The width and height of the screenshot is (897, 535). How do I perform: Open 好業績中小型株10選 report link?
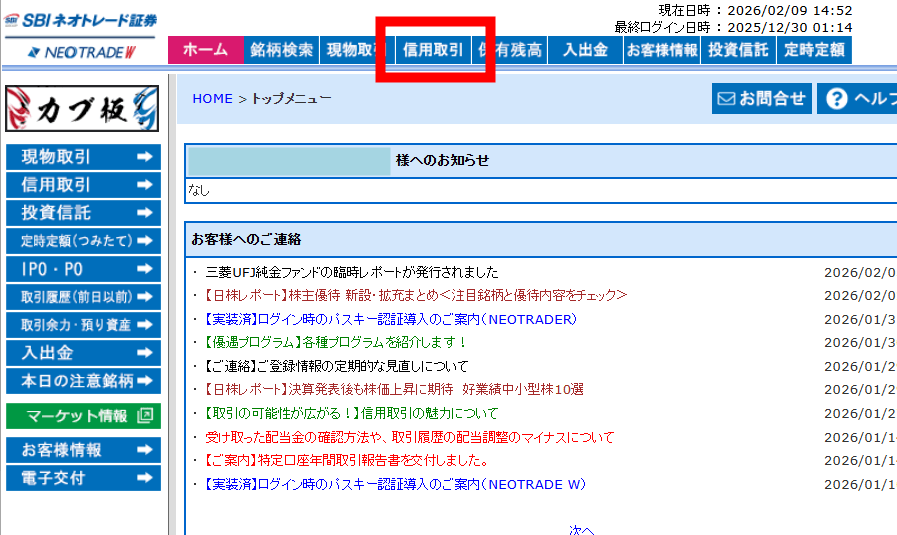(394, 390)
